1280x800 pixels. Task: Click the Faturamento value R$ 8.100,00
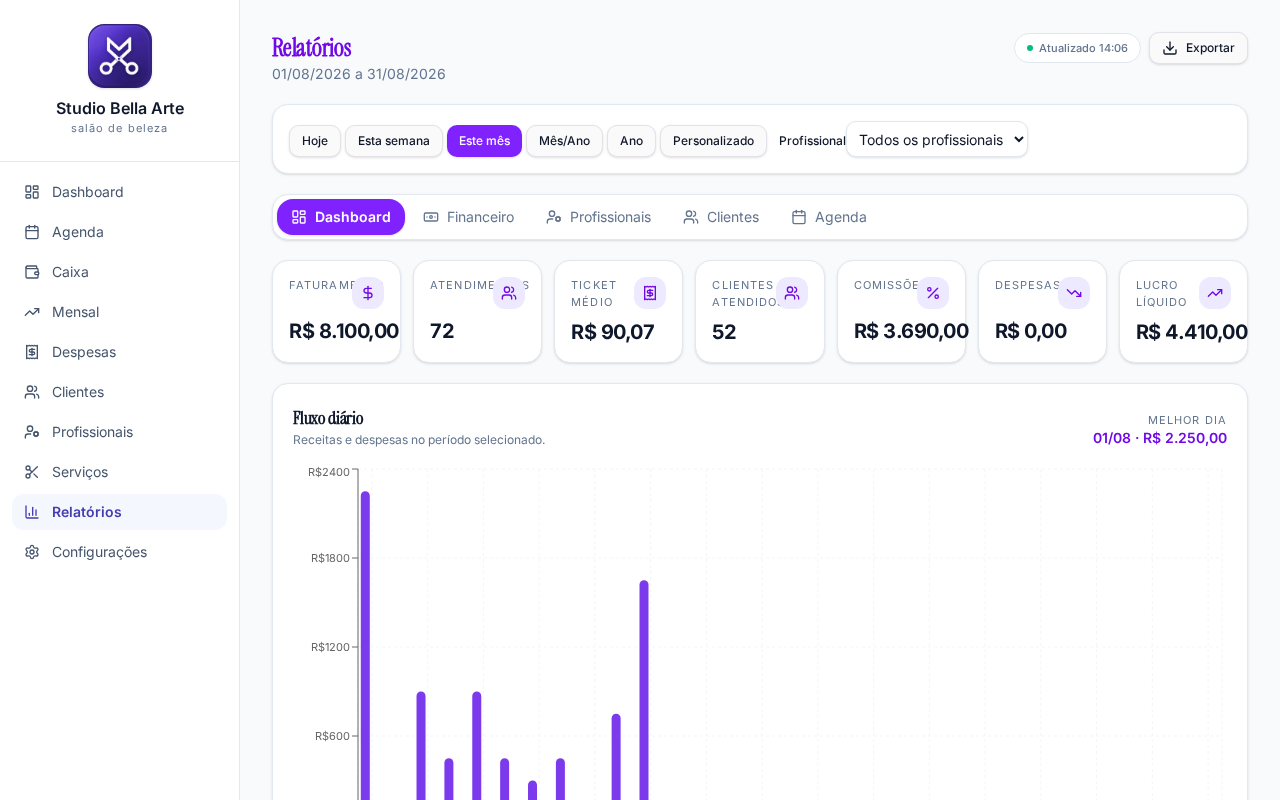(344, 331)
